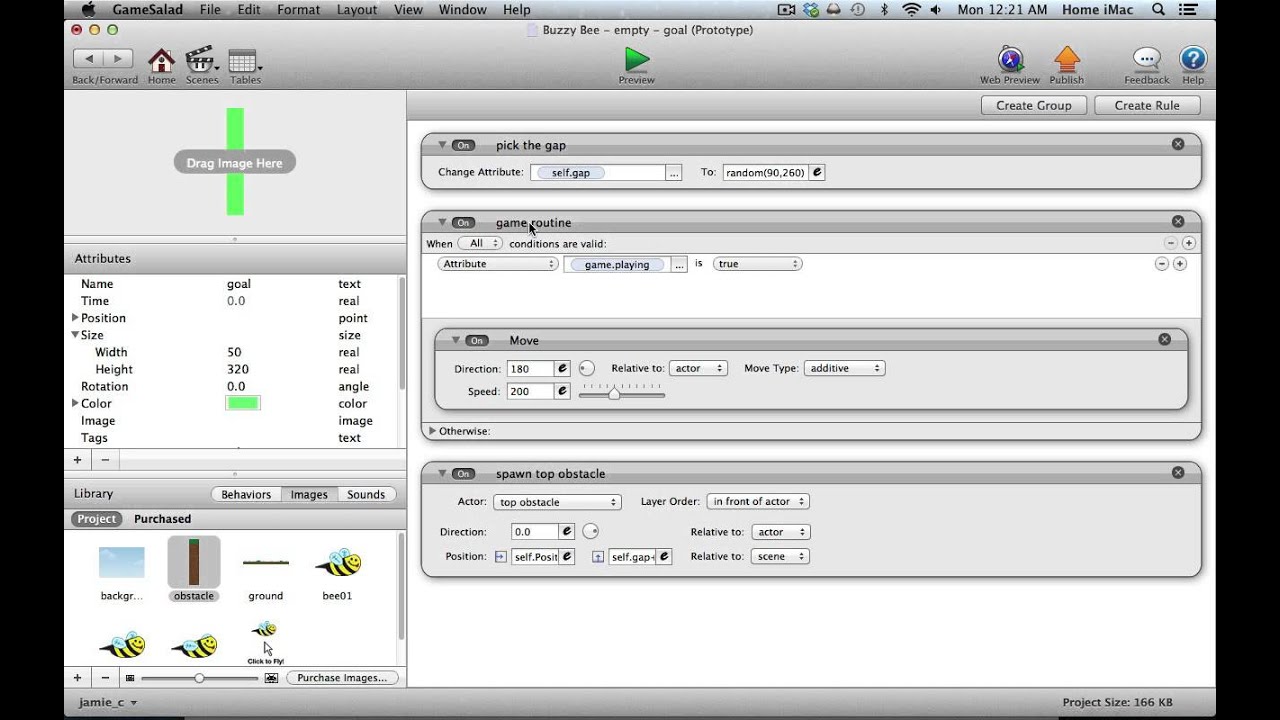The width and height of the screenshot is (1280, 720).
Task: Expand the Otherwise section
Action: pos(432,431)
